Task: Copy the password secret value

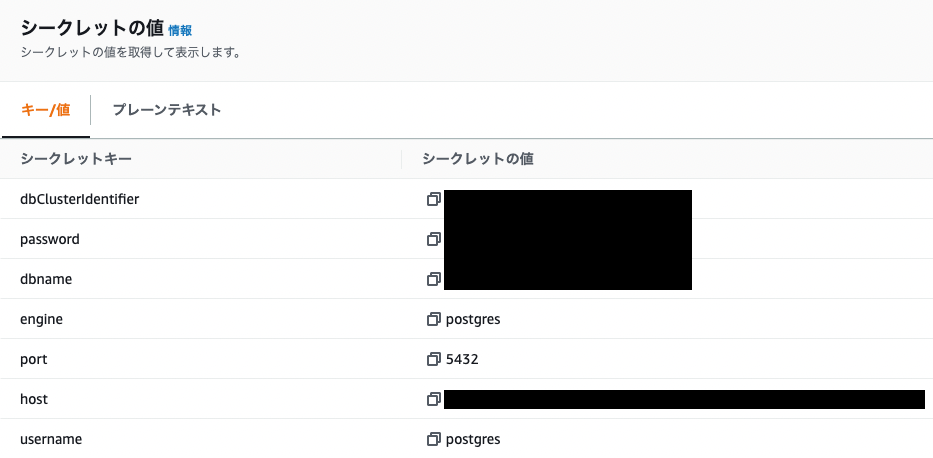Action: [x=433, y=239]
